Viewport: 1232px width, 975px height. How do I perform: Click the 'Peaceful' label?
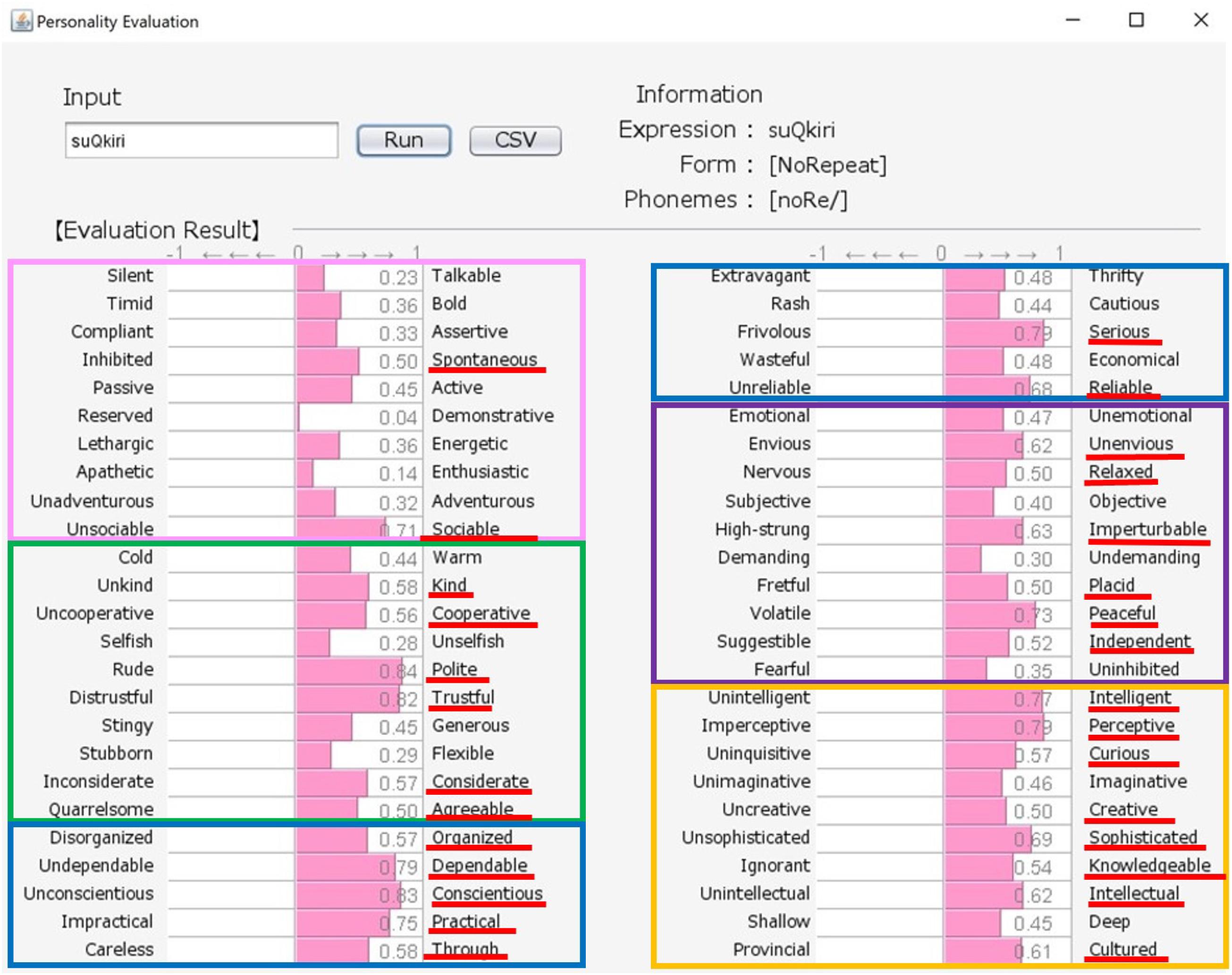coord(1122,613)
